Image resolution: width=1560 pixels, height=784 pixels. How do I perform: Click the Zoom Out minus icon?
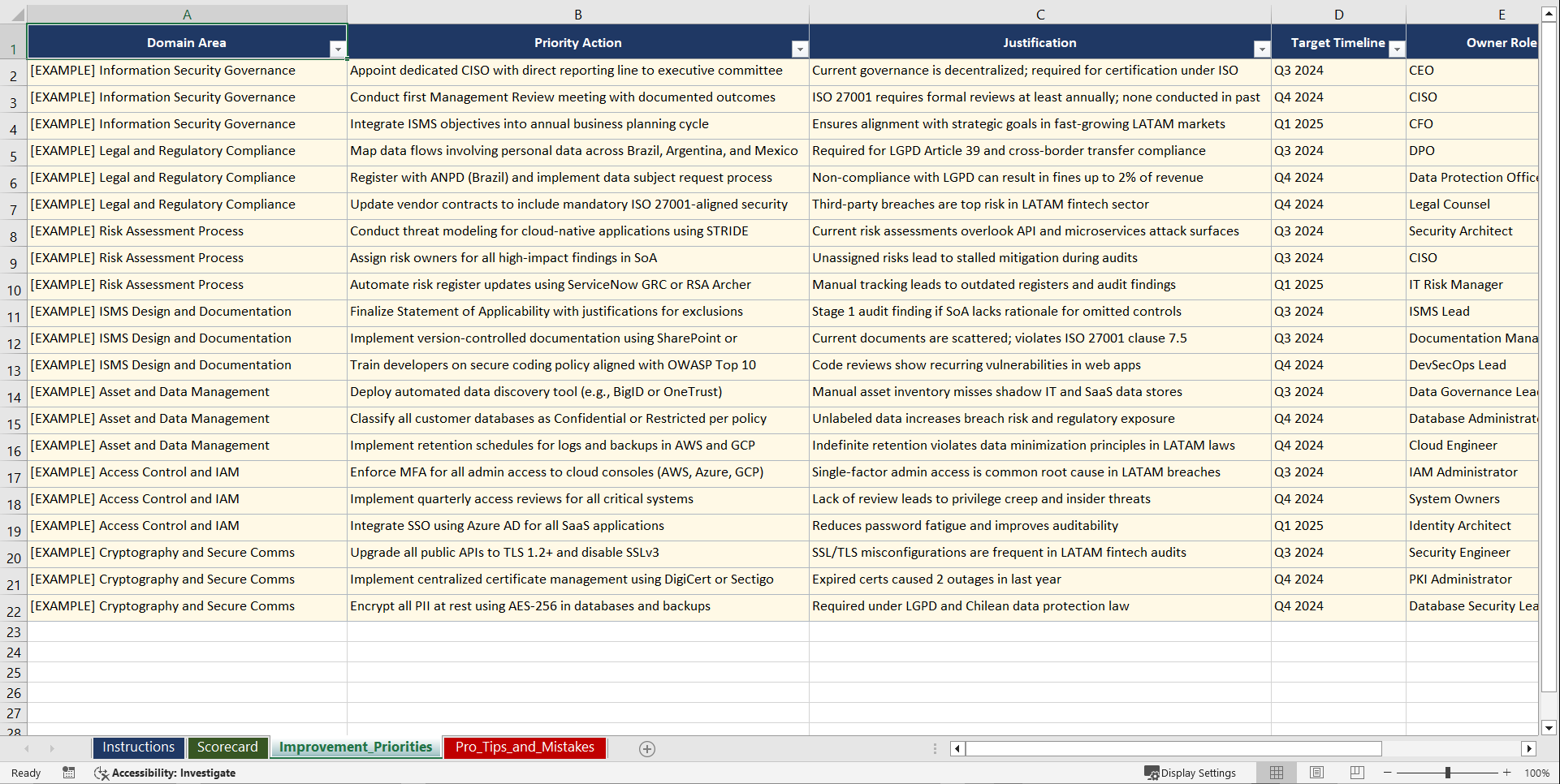click(1387, 773)
